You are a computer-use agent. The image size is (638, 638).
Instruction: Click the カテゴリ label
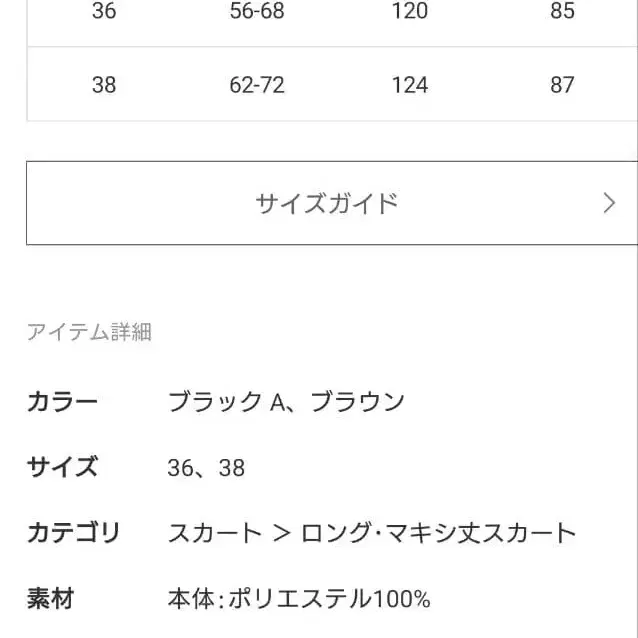[x=74, y=533]
